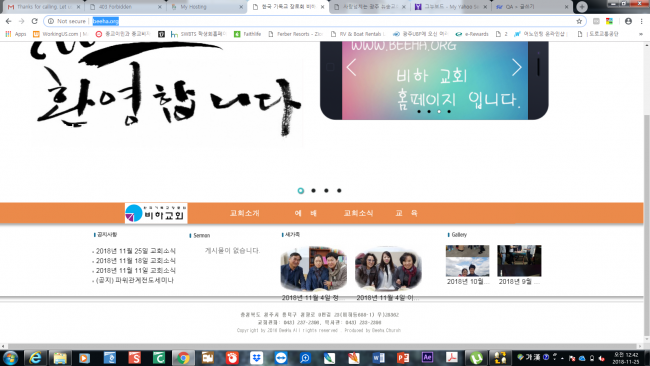
Task: Open After Effects from the taskbar
Action: coord(427,357)
